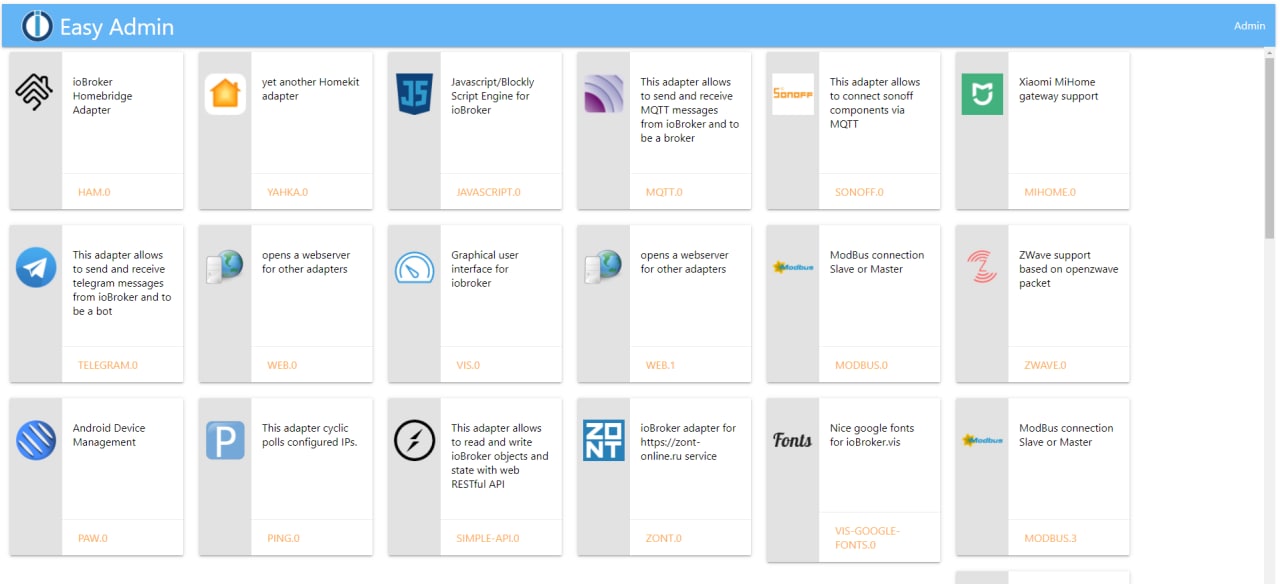Viewport: 1280px width, 584px height.
Task: Click the Modbus logo in modbus.0 card
Action: pos(793,267)
